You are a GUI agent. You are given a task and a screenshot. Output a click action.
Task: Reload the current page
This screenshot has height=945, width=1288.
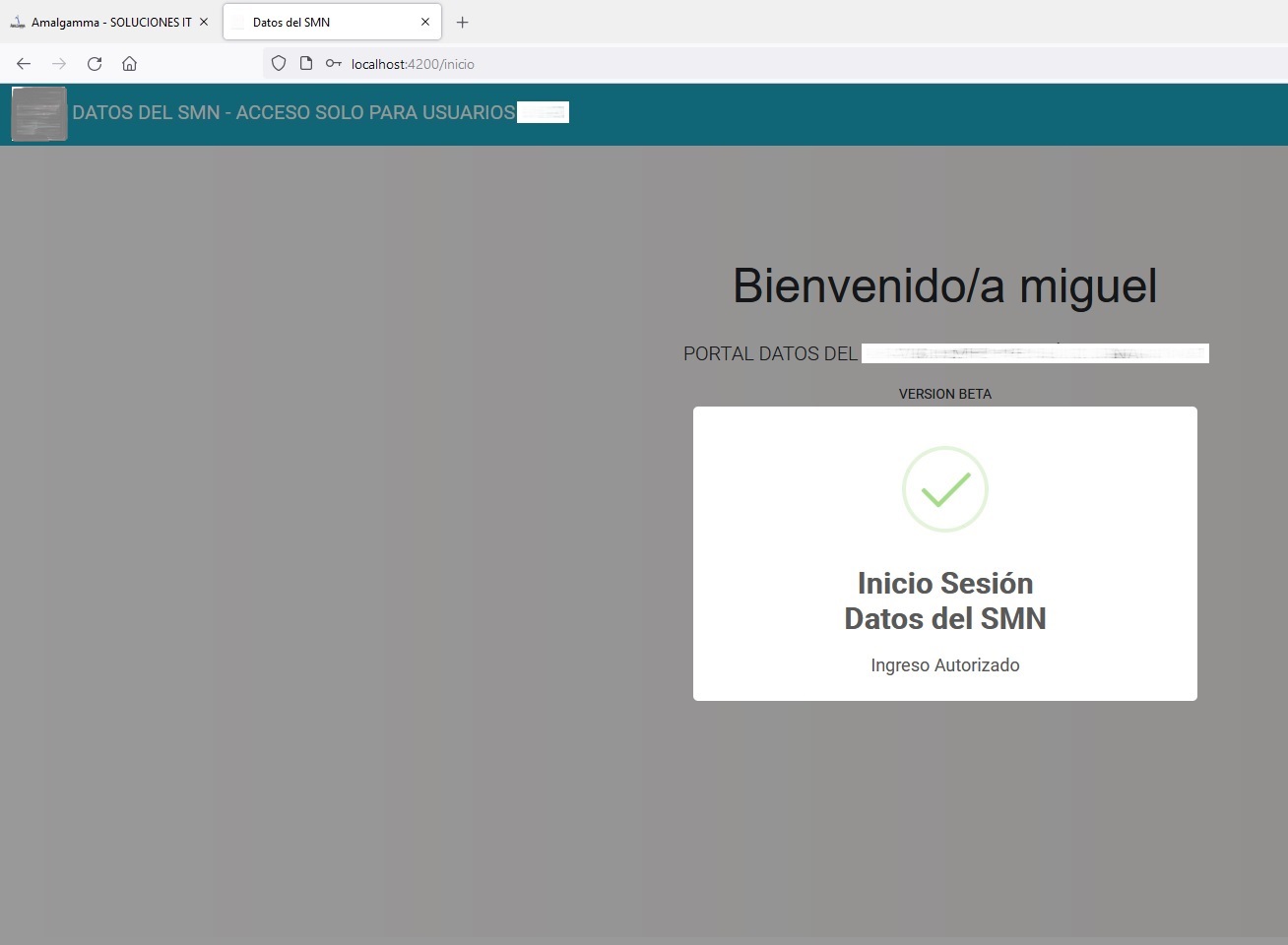(95, 64)
